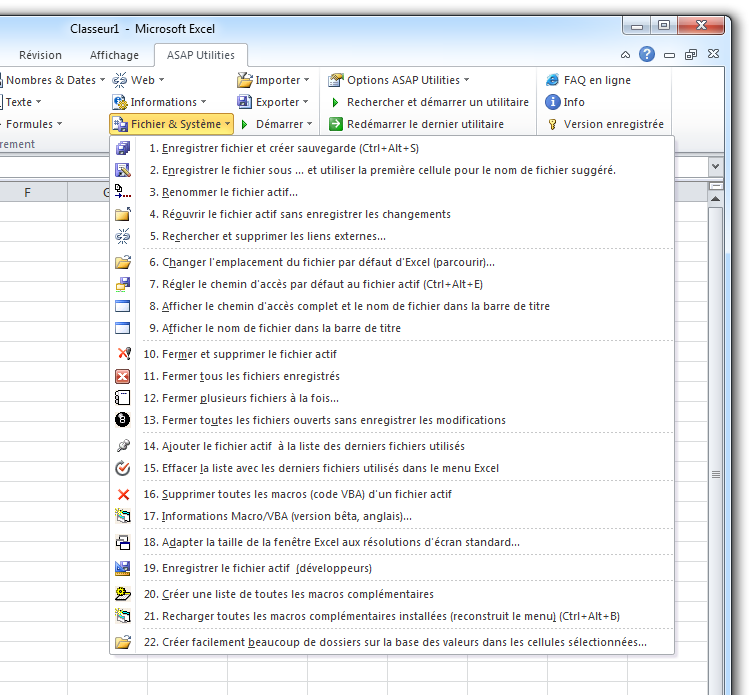Click the window-resize icon beside item 18
The width and height of the screenshot is (750, 695).
point(123,542)
